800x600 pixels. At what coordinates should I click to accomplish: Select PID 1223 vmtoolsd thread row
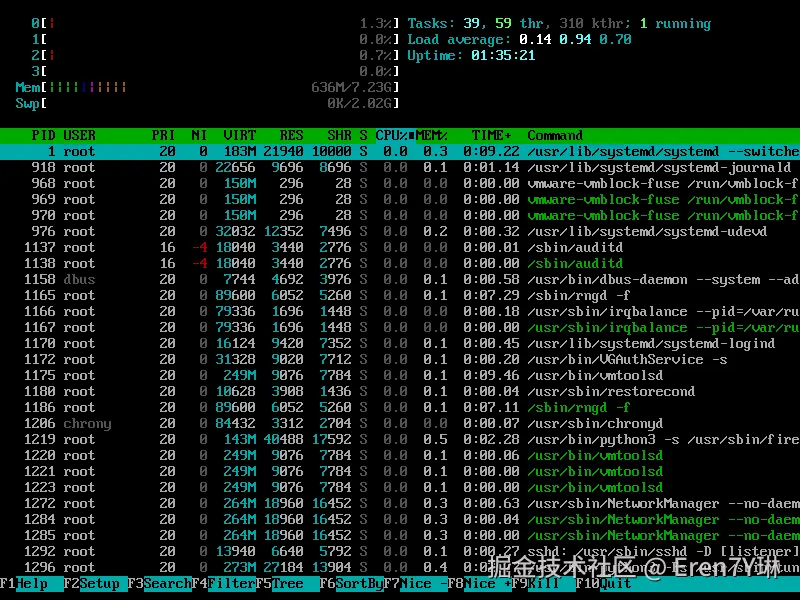(x=400, y=487)
